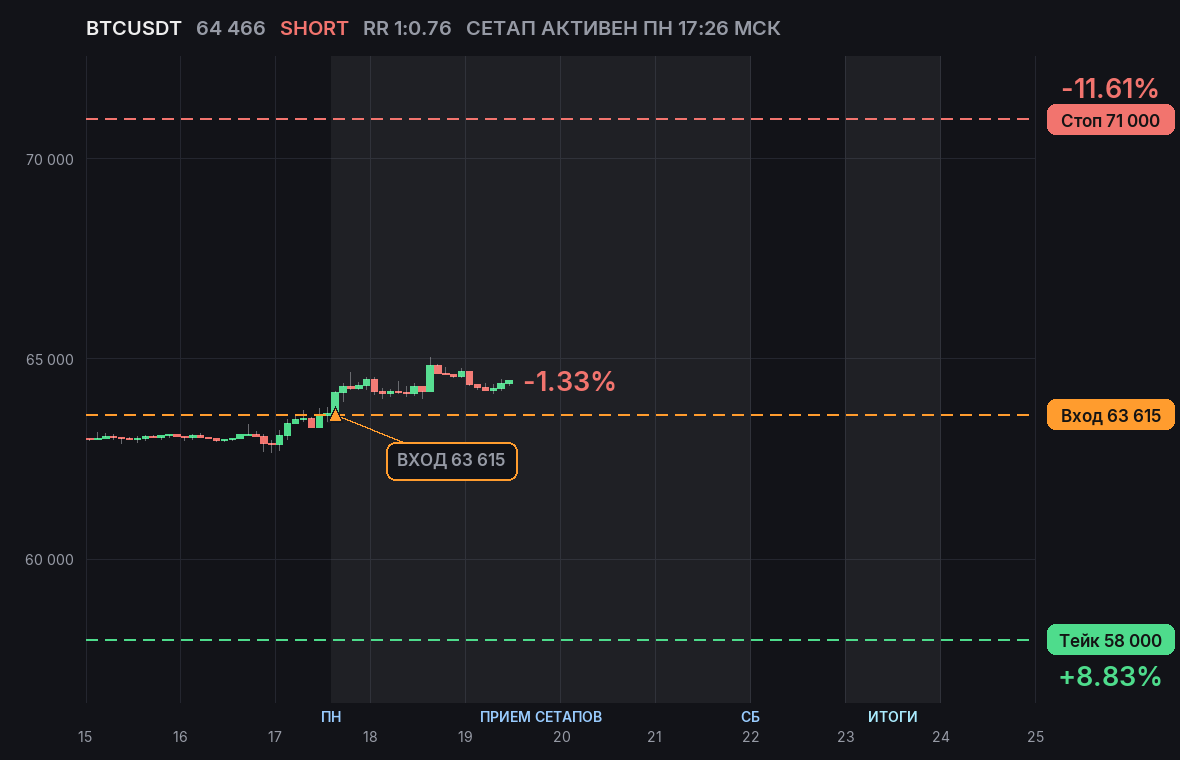Click the Тейк 58 000 green label
This screenshot has width=1180, height=760.
[1110, 640]
